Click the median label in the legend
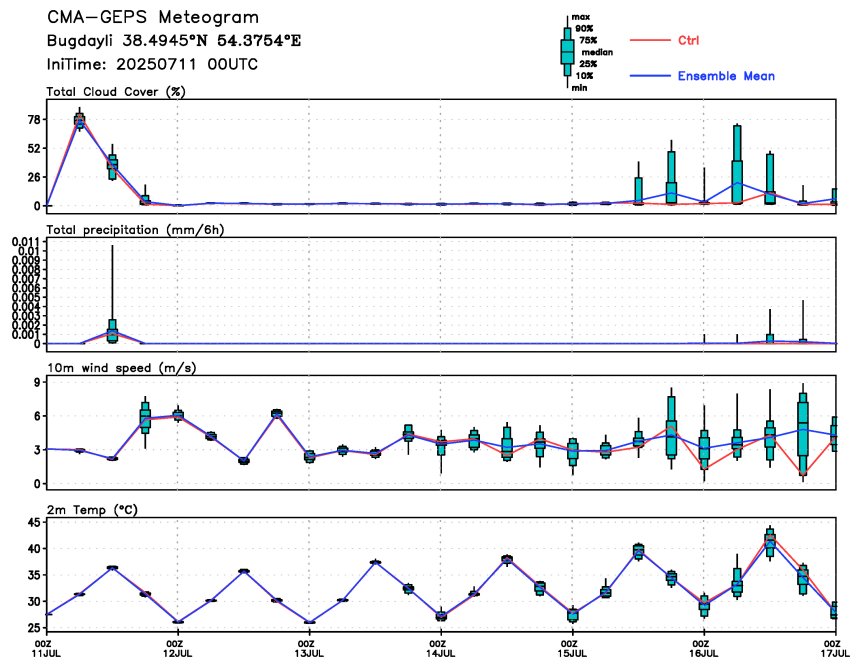Image resolution: width=860 pixels, height=669 pixels. 597,52
